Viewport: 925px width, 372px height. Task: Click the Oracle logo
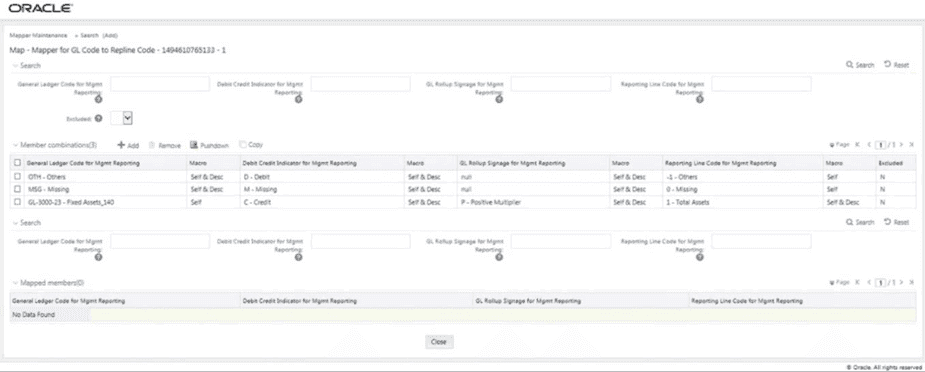point(41,8)
